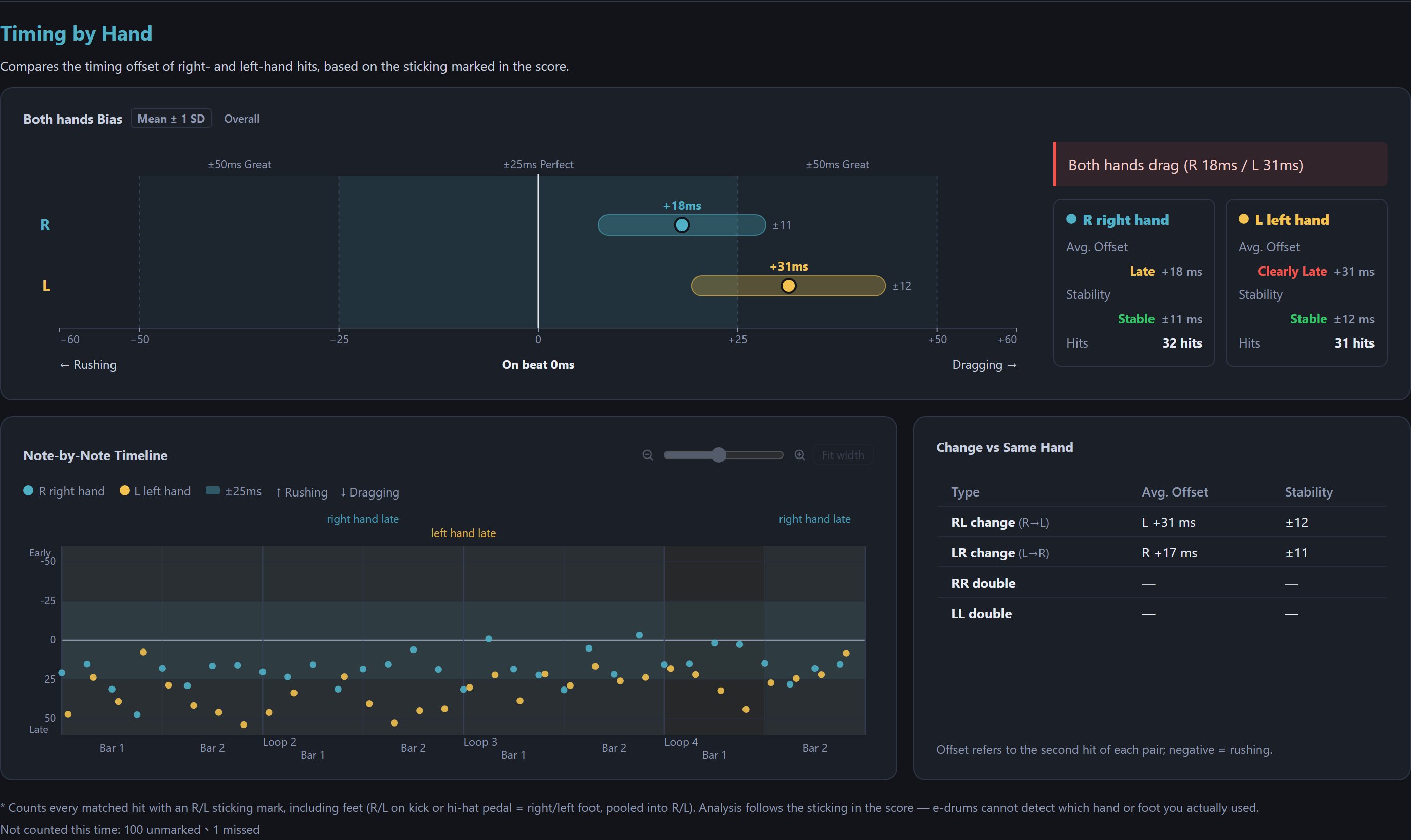Screen dimensions: 1411x840
Task: Click the Fit width button
Action: [842, 455]
